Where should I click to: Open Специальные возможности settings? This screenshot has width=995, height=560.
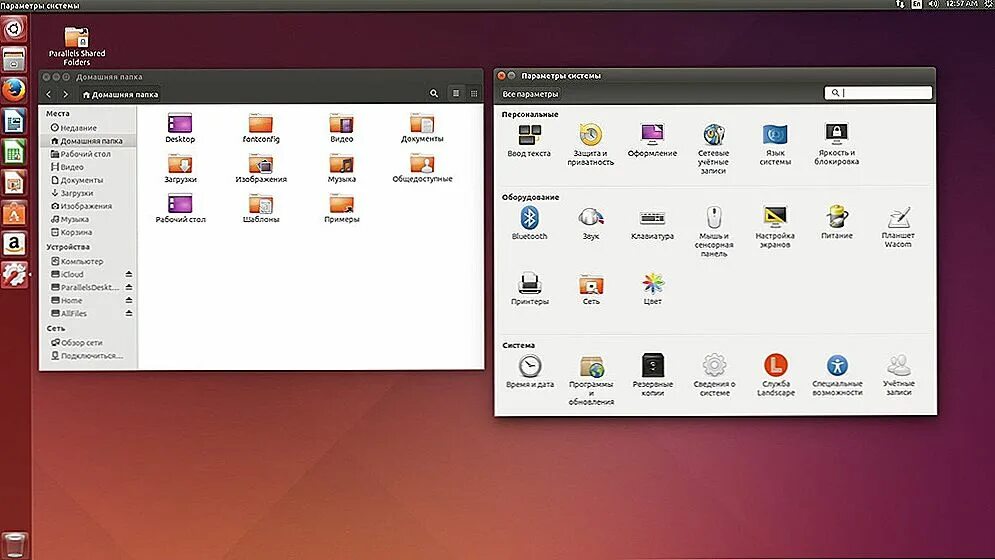(837, 375)
